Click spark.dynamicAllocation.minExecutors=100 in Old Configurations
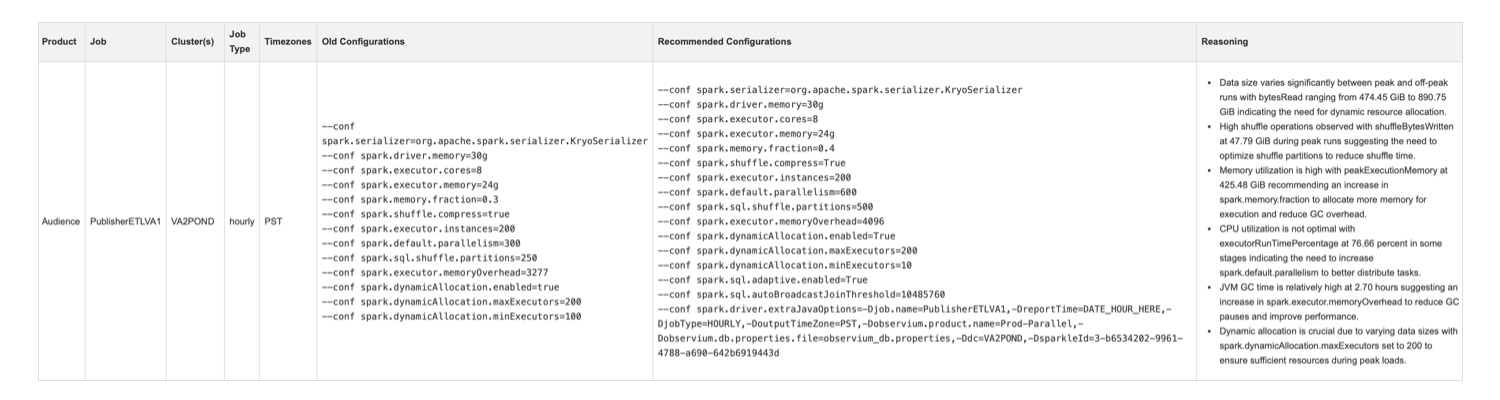The height and width of the screenshot is (400, 1500). click(452, 316)
